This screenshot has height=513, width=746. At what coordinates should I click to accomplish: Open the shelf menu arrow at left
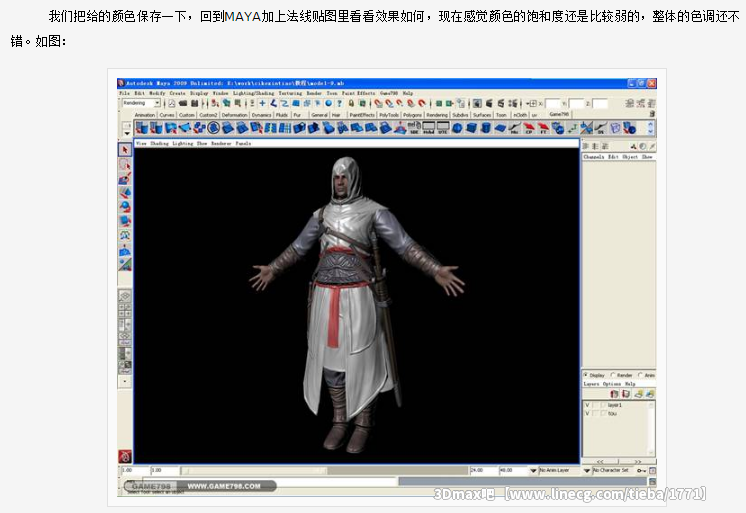127,133
